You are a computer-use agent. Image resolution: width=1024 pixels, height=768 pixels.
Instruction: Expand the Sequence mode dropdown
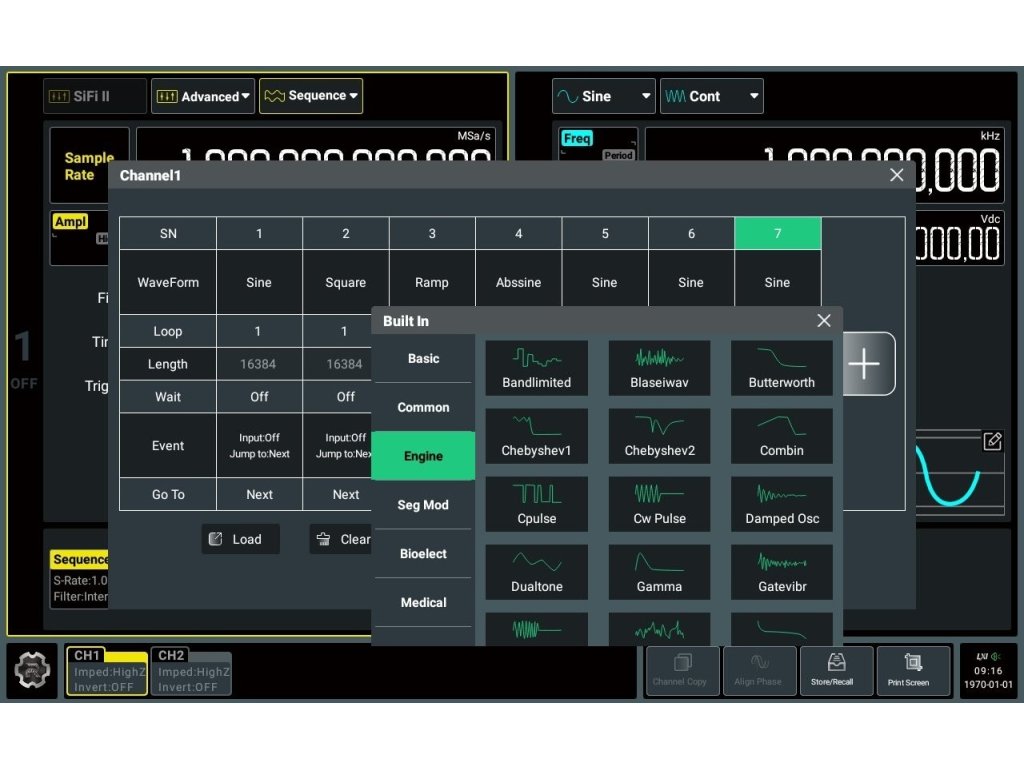pos(311,96)
